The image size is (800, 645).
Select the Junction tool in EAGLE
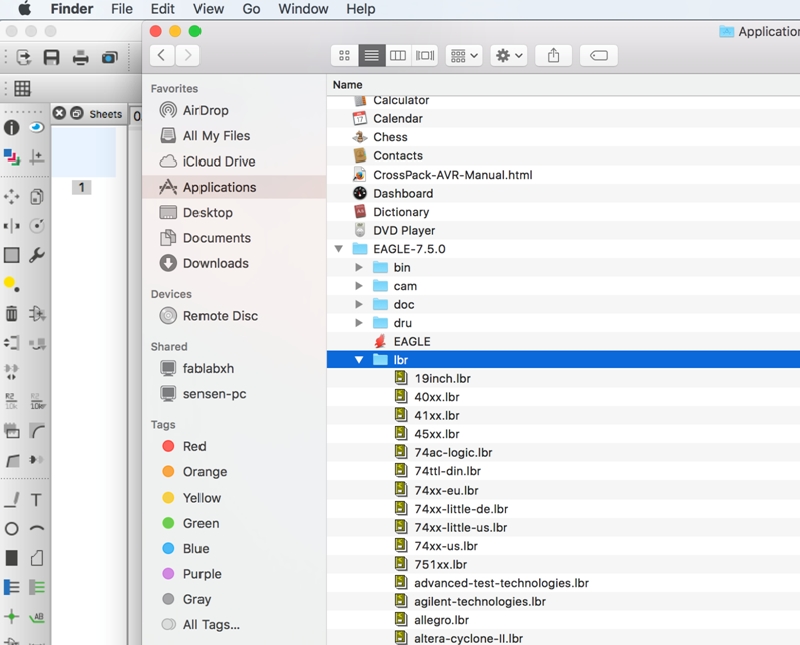11,616
